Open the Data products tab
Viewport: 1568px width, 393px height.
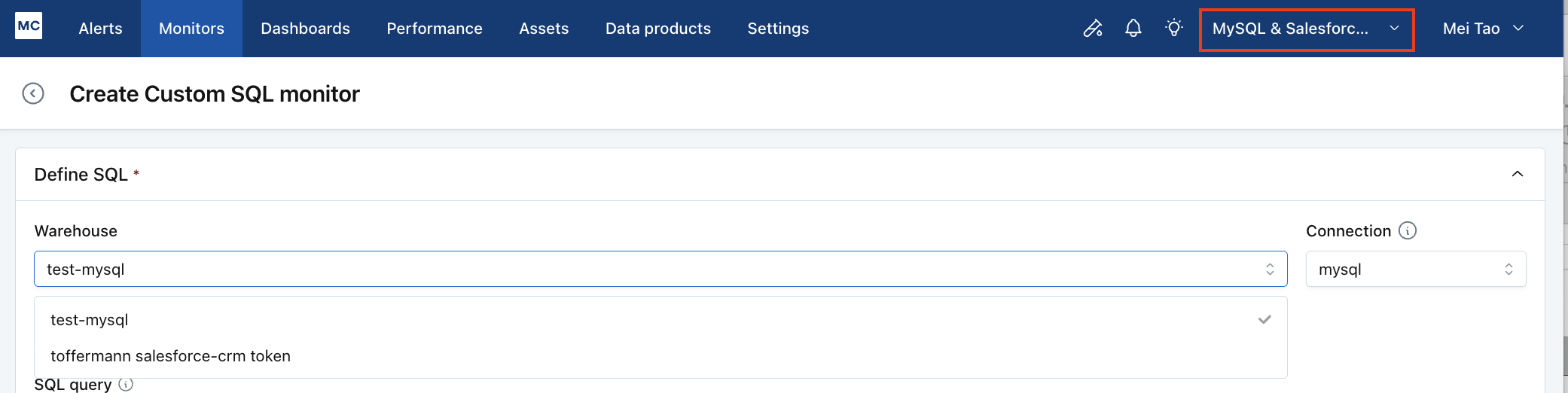pyautogui.click(x=658, y=29)
